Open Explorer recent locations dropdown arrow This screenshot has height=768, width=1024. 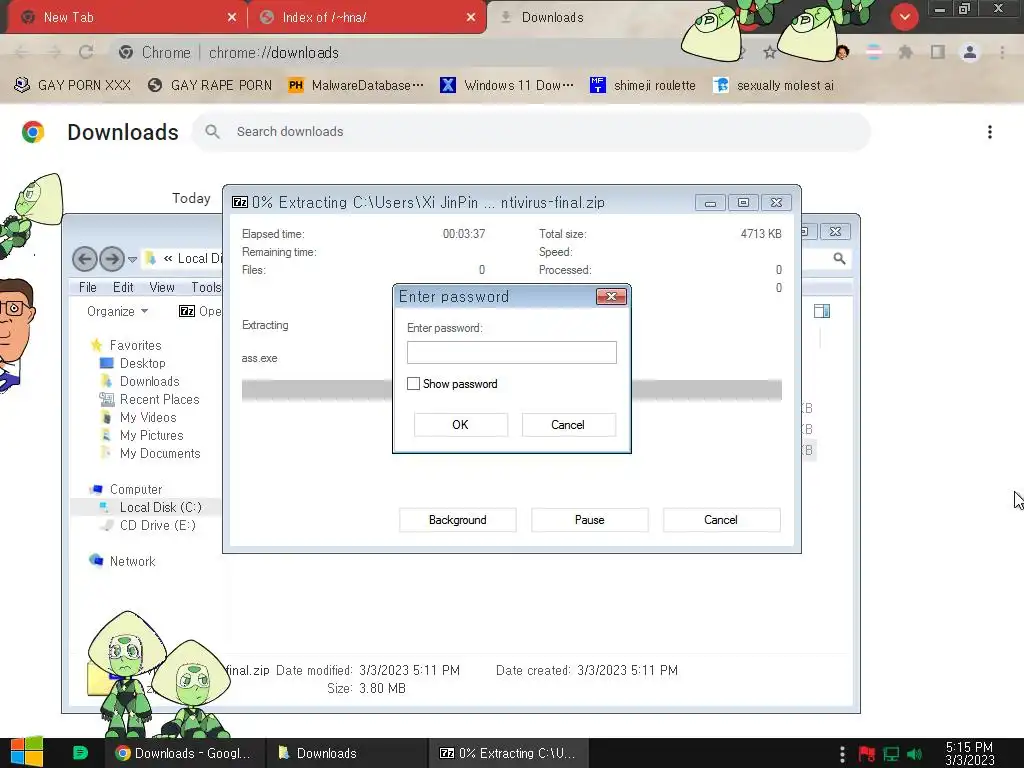click(133, 259)
